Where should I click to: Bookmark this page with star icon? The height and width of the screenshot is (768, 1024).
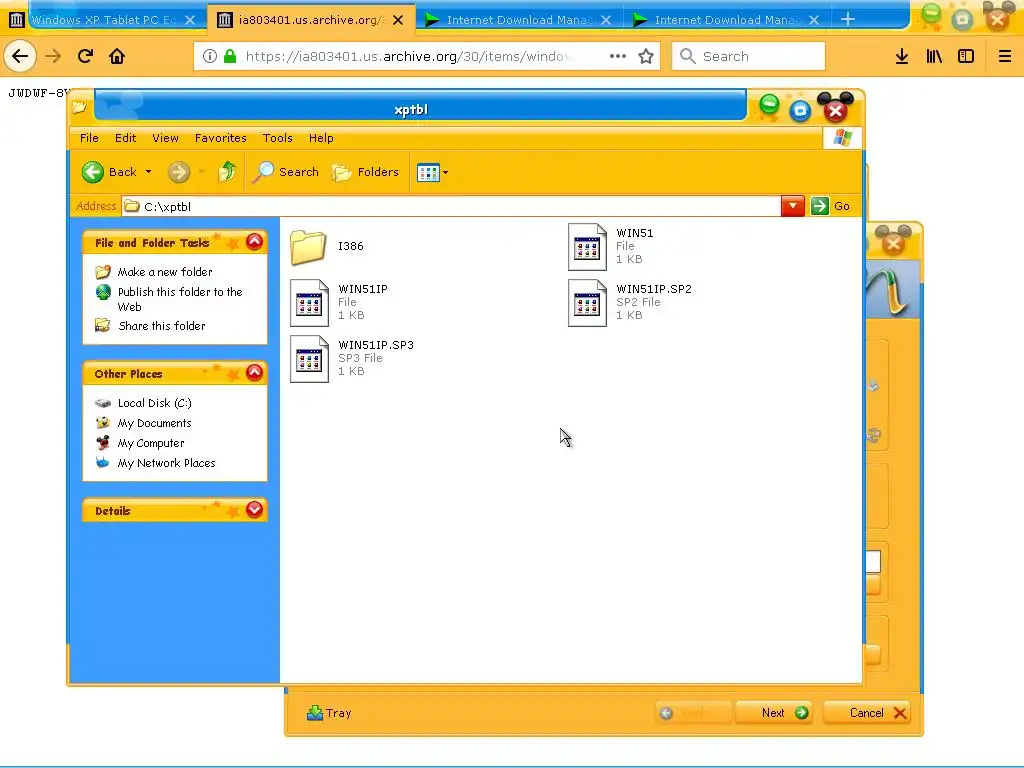point(646,56)
